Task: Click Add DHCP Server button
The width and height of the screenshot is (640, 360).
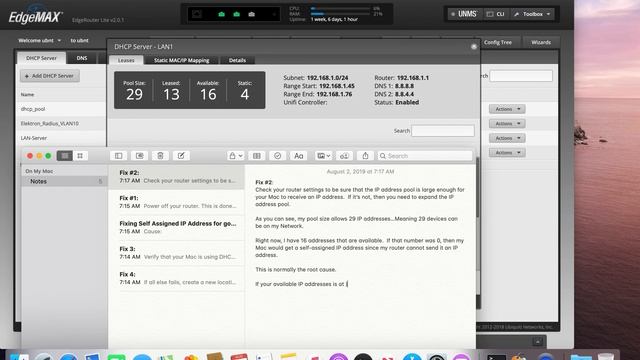Action: pyautogui.click(x=49, y=76)
